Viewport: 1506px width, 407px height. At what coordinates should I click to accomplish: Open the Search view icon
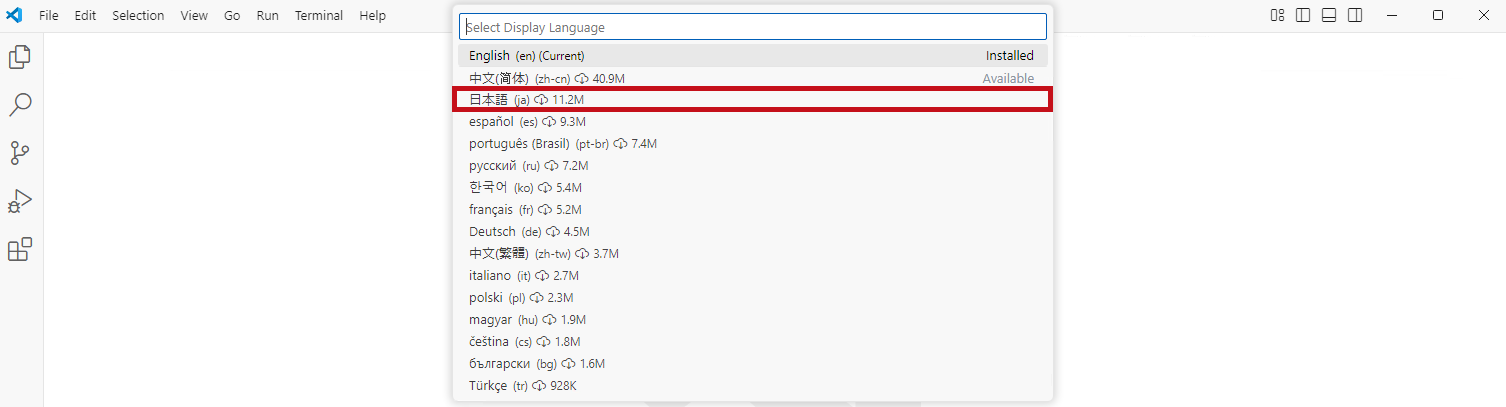point(20,105)
